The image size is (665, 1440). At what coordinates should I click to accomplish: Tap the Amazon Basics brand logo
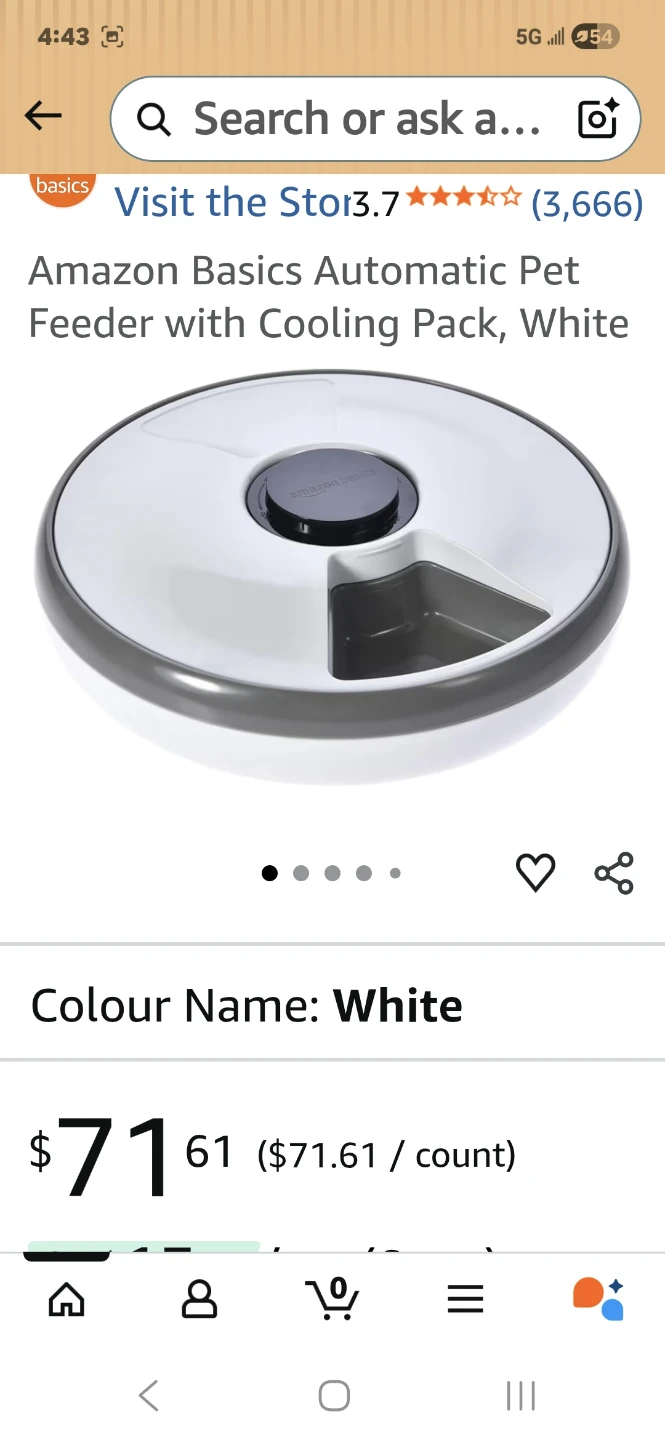pyautogui.click(x=62, y=189)
